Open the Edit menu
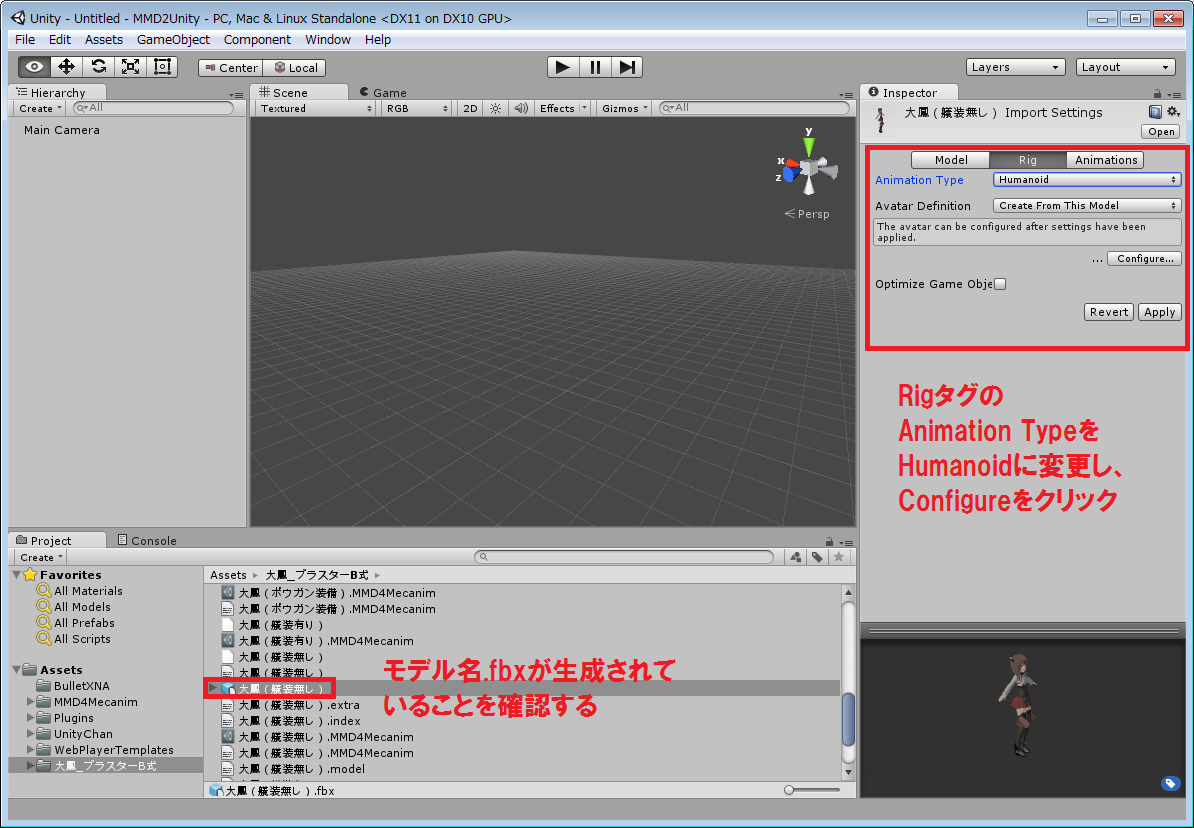The image size is (1194, 828). [59, 40]
